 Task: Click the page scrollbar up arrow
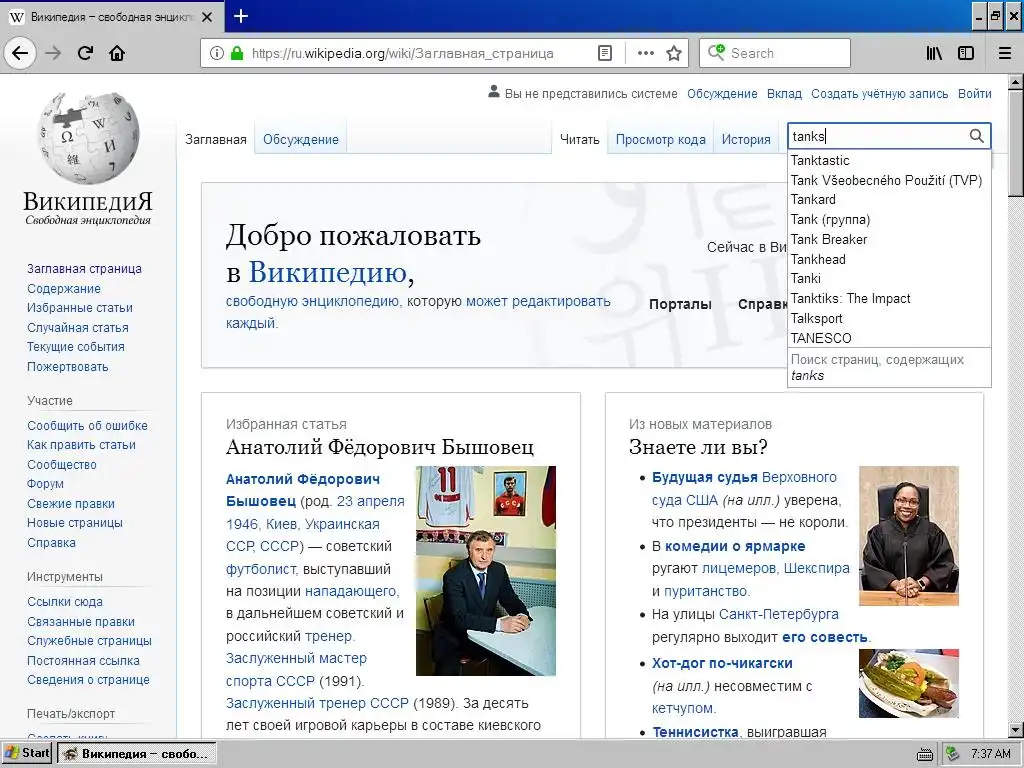(x=1016, y=82)
